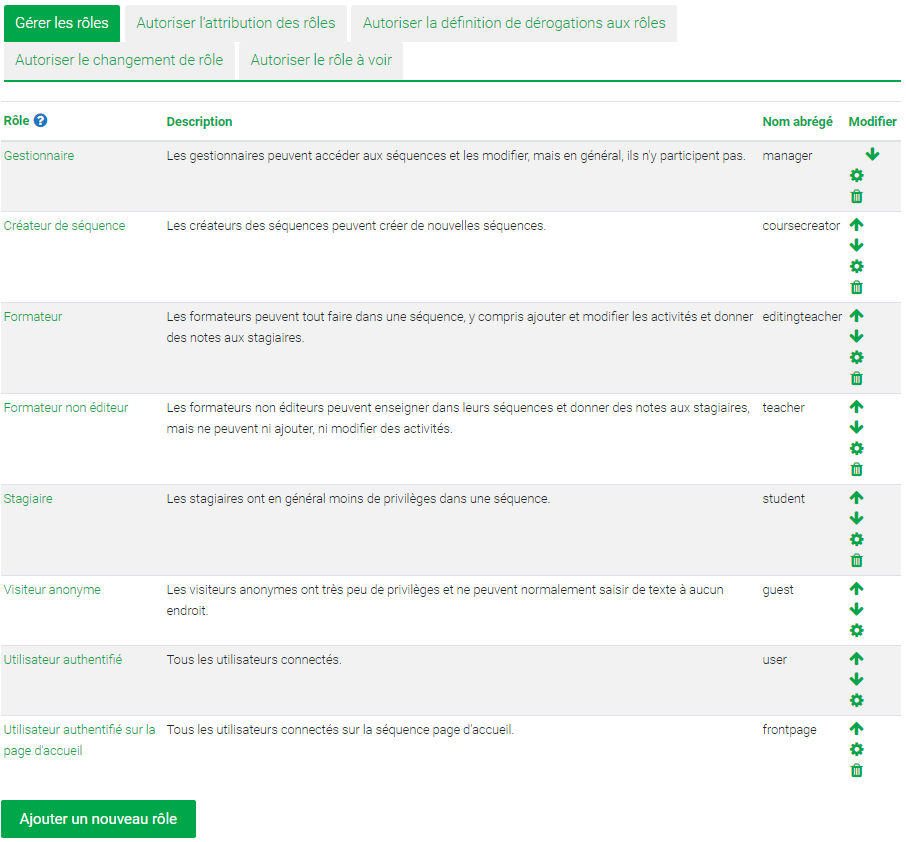Move Visiteur anonyme role up

tap(856, 589)
